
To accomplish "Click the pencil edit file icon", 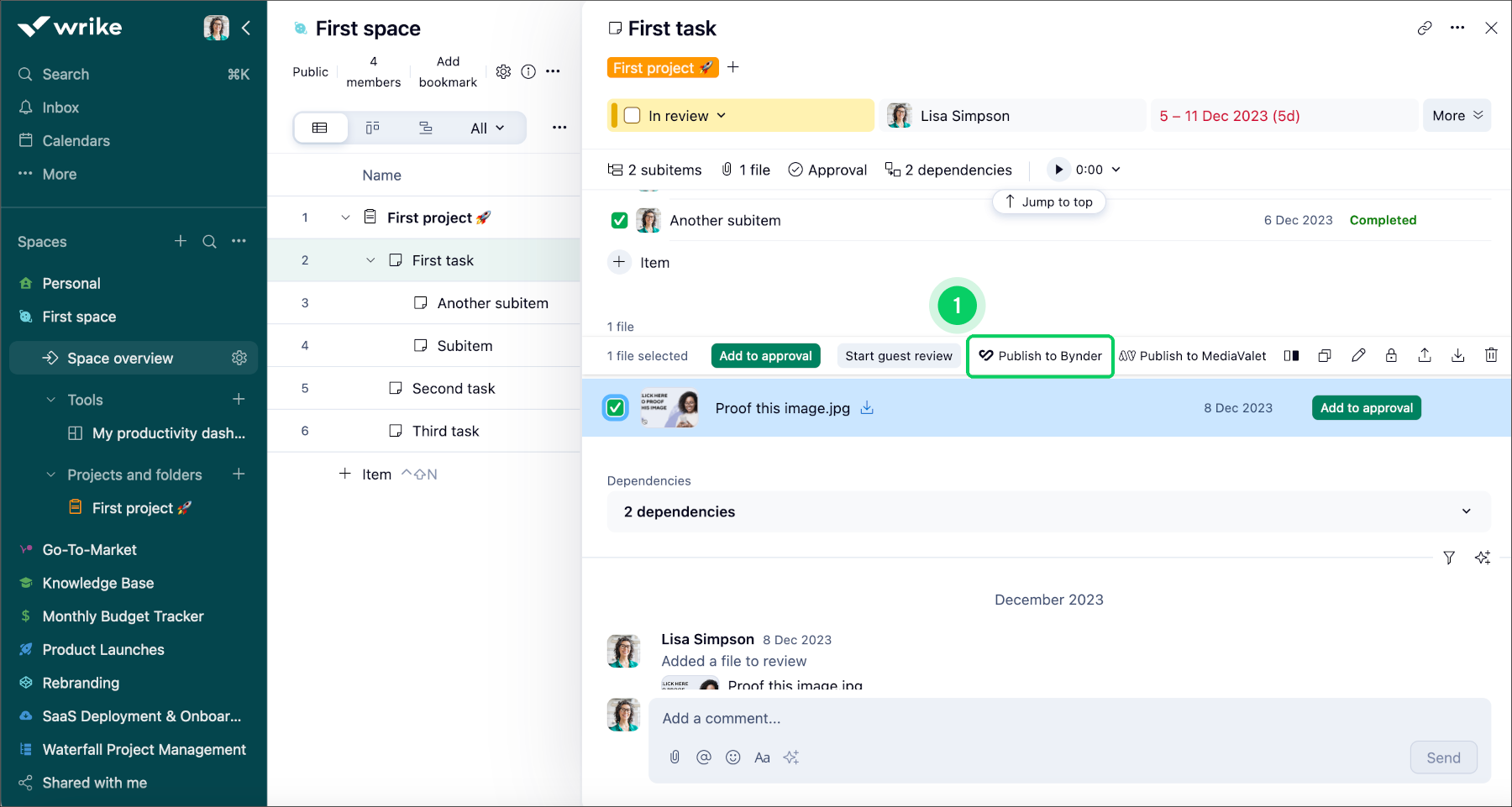I will [x=1358, y=355].
